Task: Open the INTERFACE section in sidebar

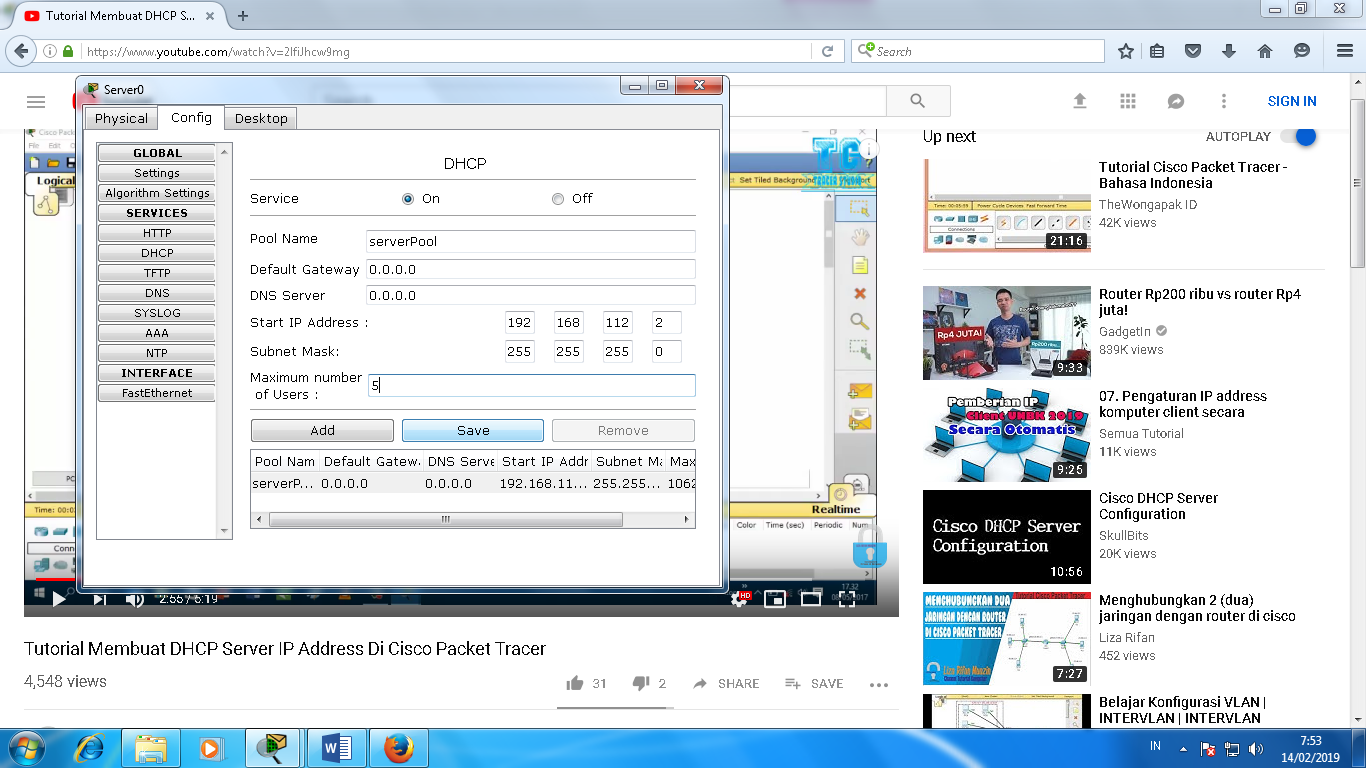Action: [x=155, y=372]
